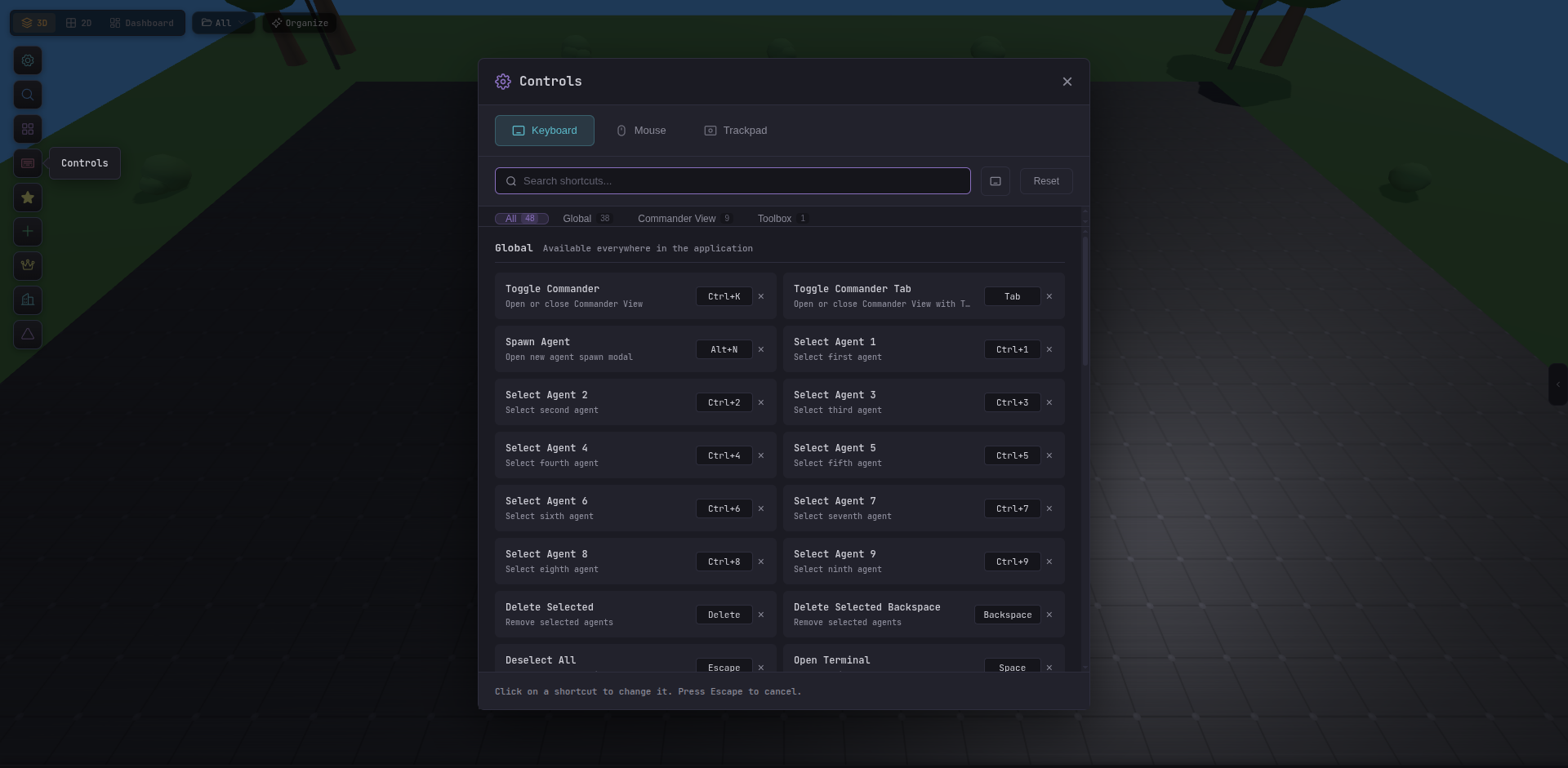1568x768 pixels.
Task: Clear the Delete Selected shortcut
Action: pos(761,615)
